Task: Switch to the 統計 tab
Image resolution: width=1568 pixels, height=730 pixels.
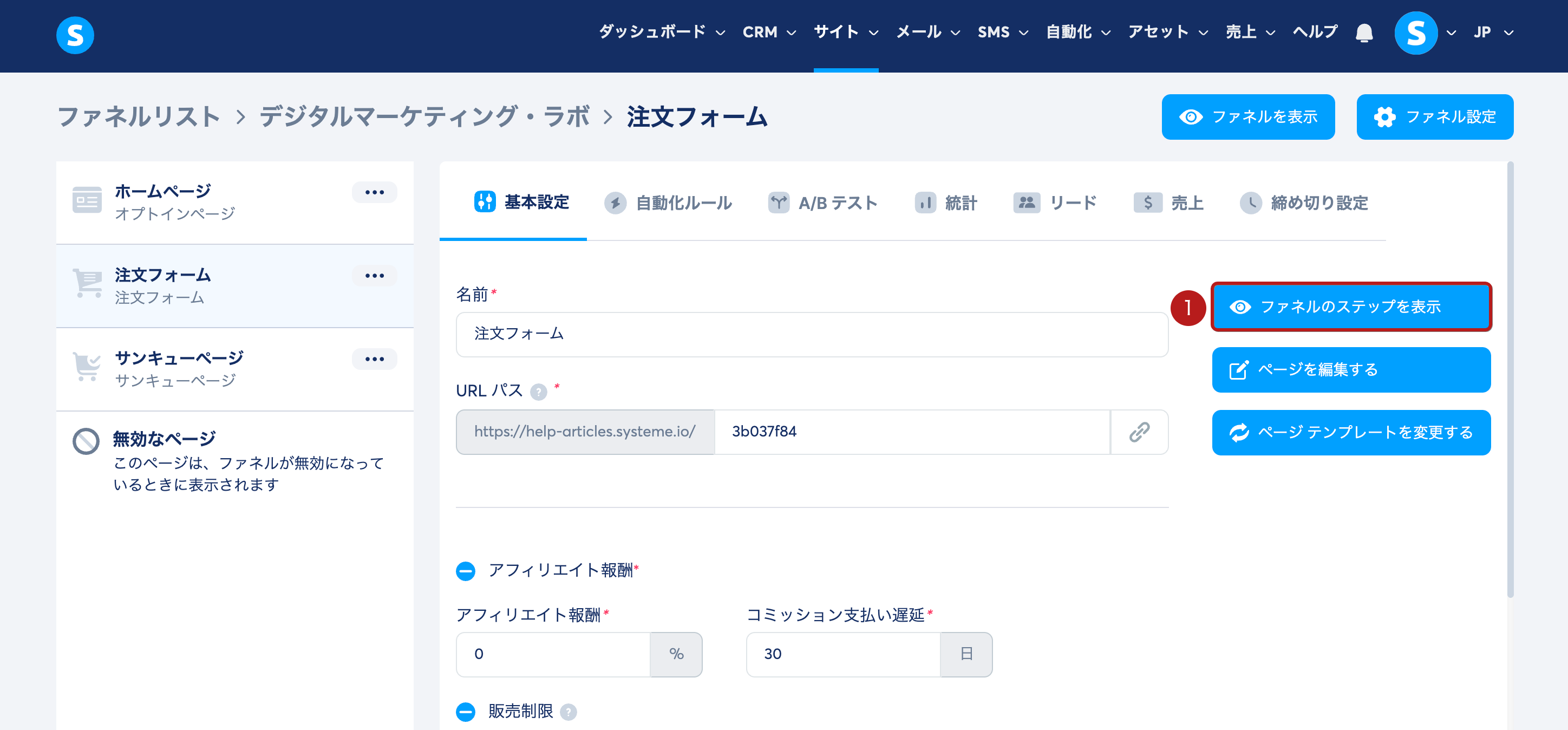Action: pos(945,203)
